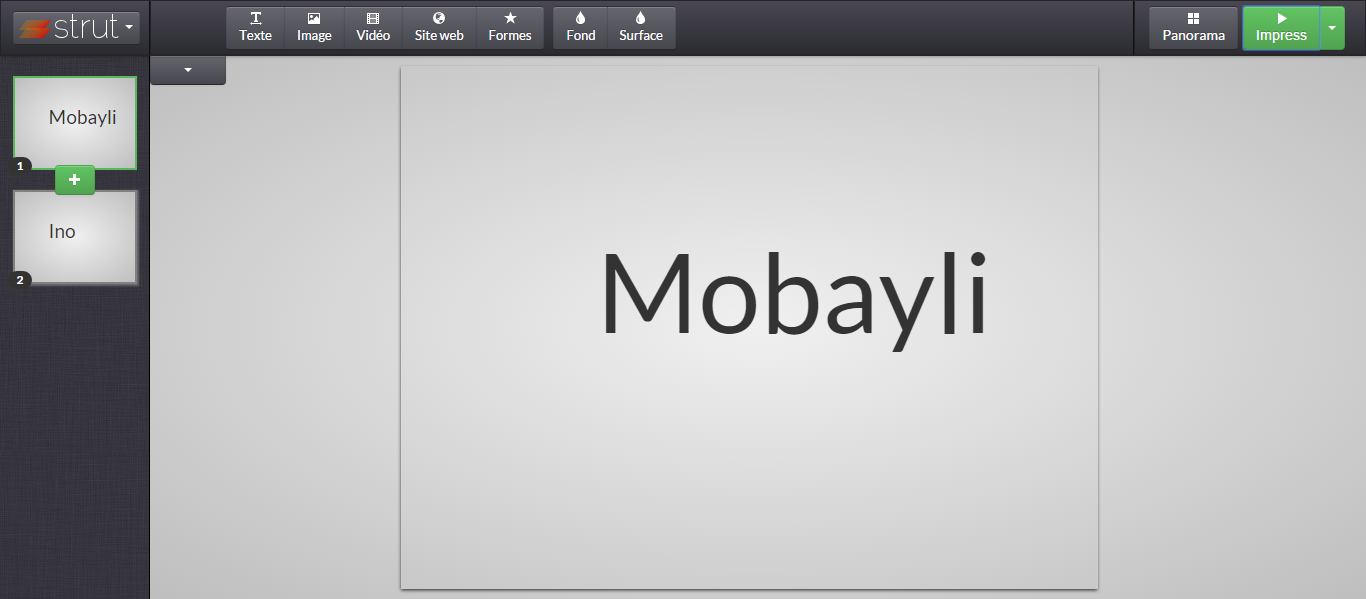The width and height of the screenshot is (1366, 599).
Task: Select slide 1 thumbnail Mobayli
Action: tap(75, 123)
